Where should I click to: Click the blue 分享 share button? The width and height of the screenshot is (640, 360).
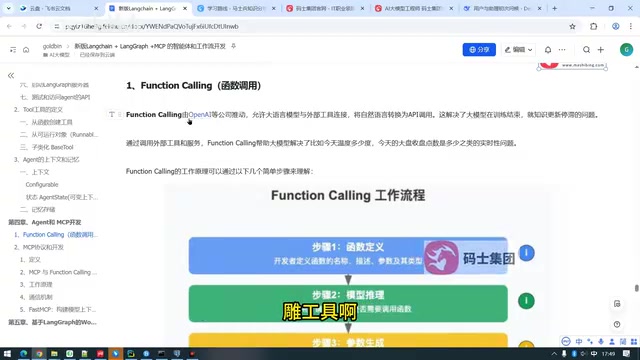479,49
